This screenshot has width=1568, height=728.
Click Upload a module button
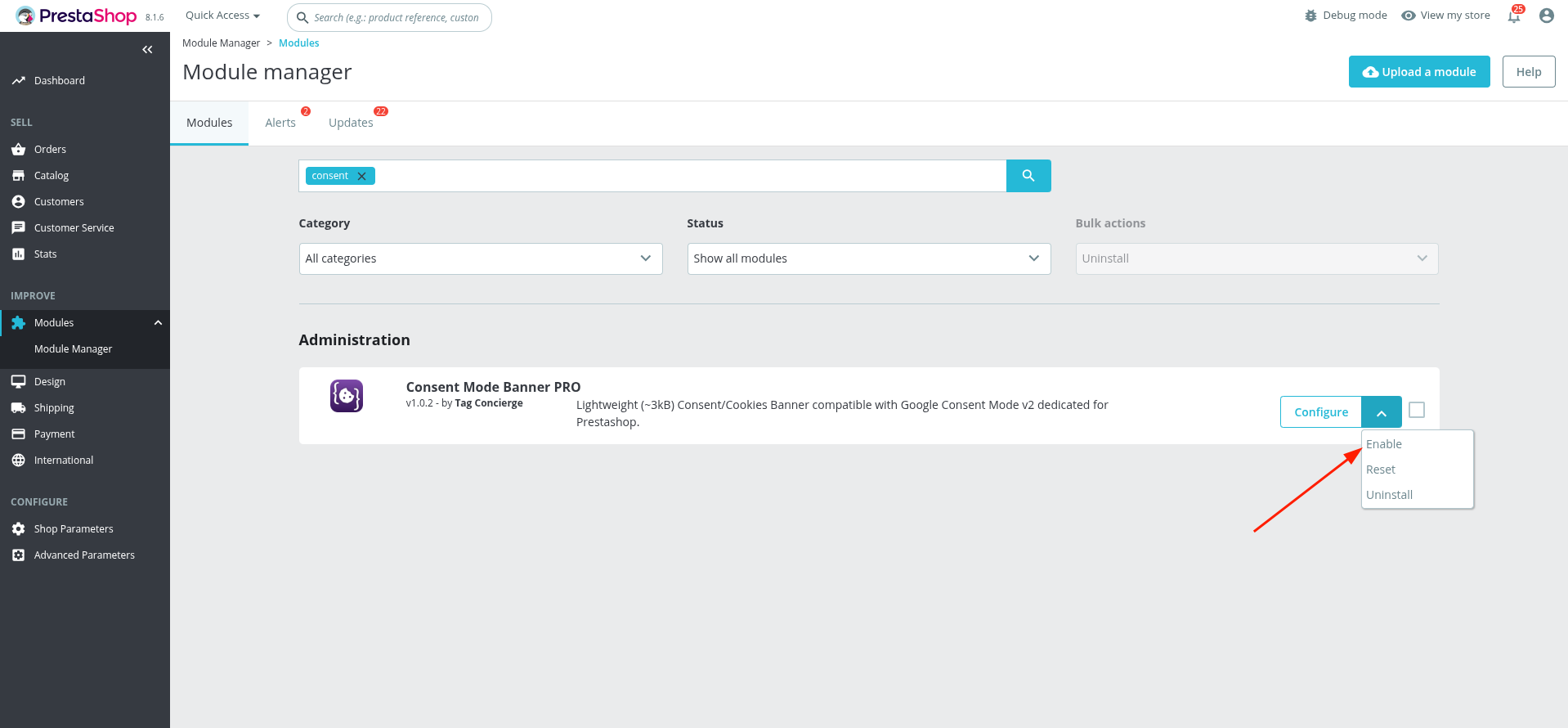click(x=1419, y=72)
